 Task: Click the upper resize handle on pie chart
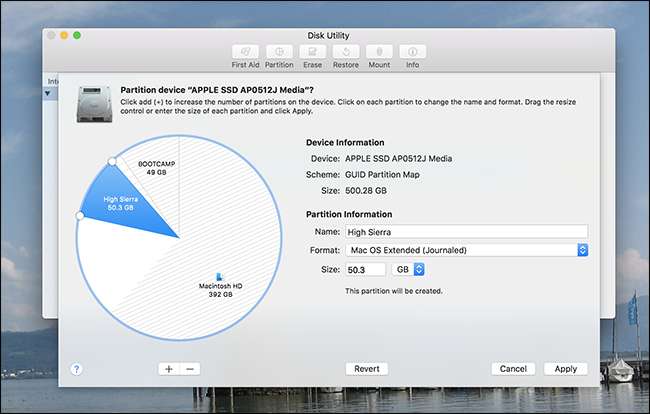[x=111, y=161]
